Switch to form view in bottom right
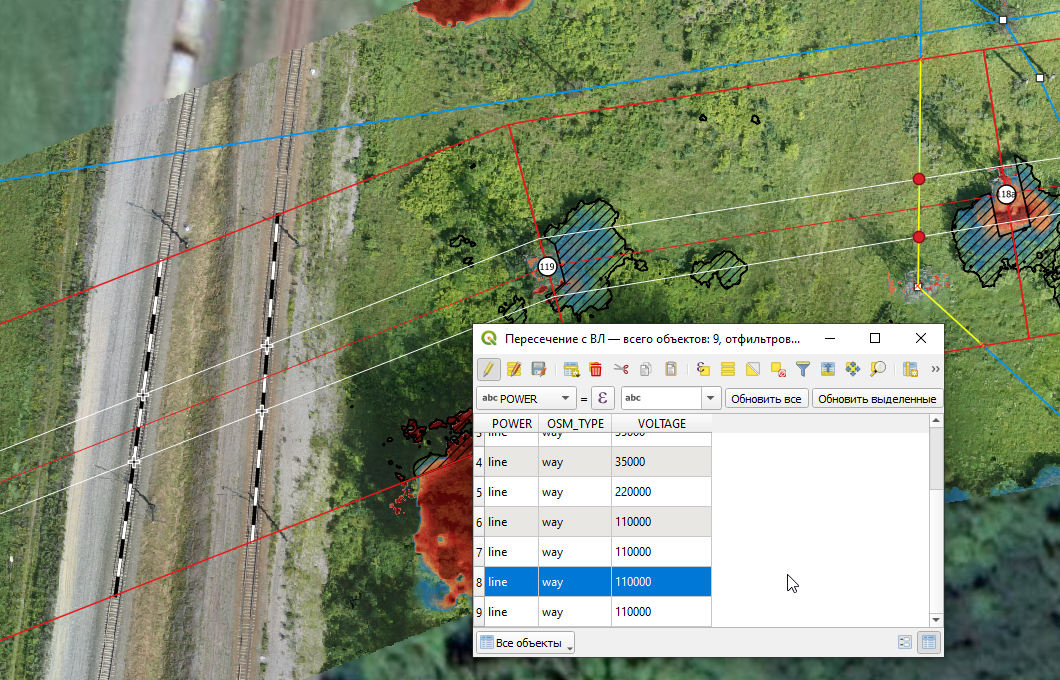This screenshot has height=680, width=1060. [905, 643]
